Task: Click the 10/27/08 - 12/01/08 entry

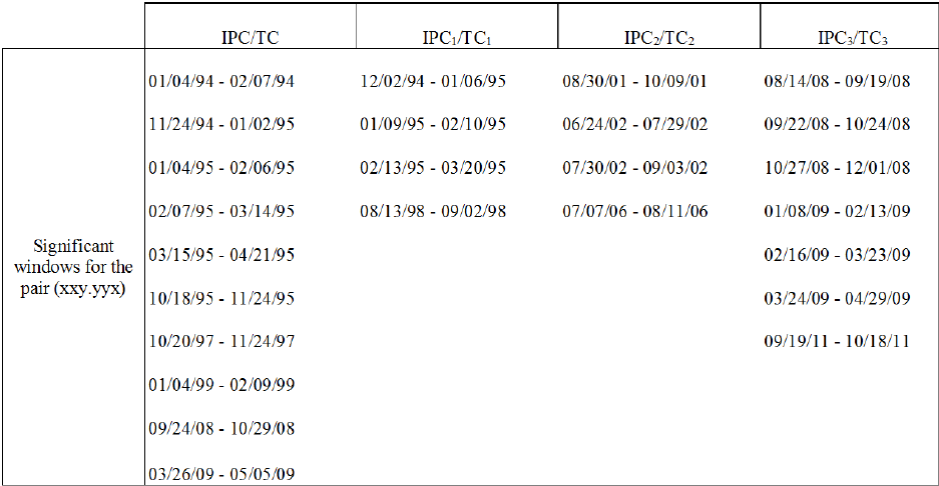Action: pos(836,167)
